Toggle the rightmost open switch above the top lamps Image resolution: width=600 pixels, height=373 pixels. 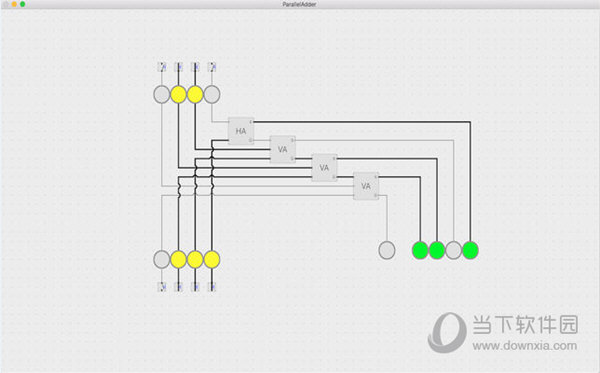point(212,67)
